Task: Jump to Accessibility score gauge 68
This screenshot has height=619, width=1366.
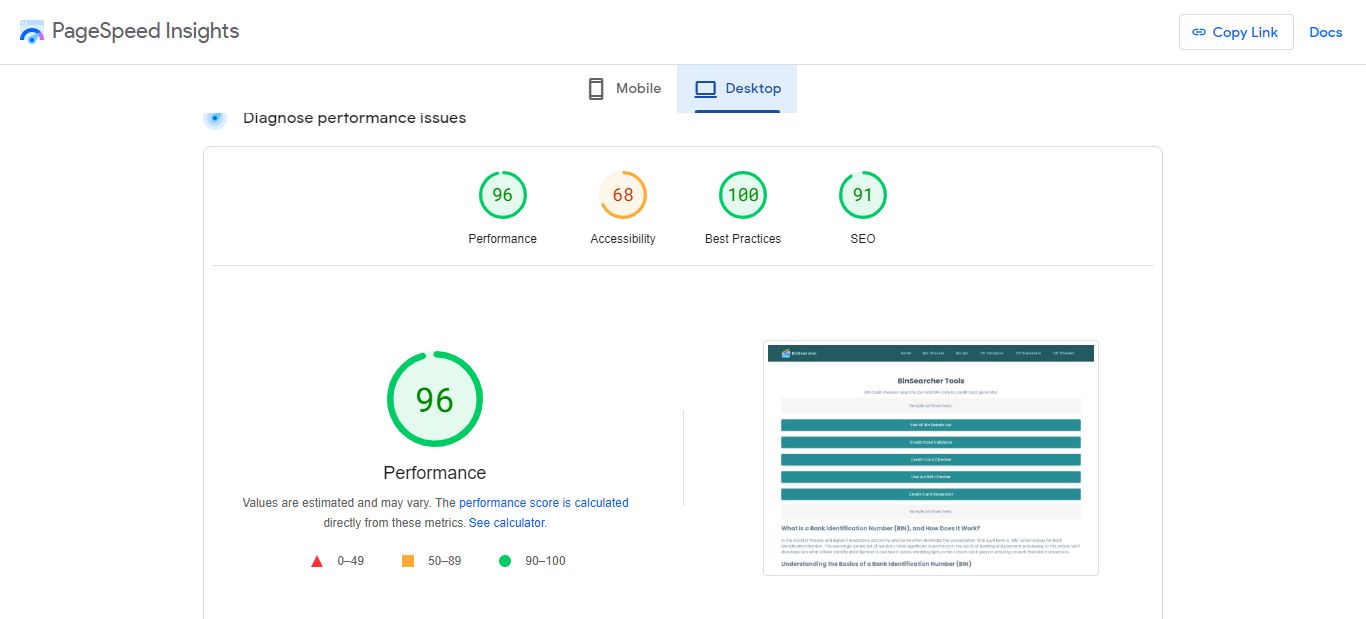Action: 623,195
